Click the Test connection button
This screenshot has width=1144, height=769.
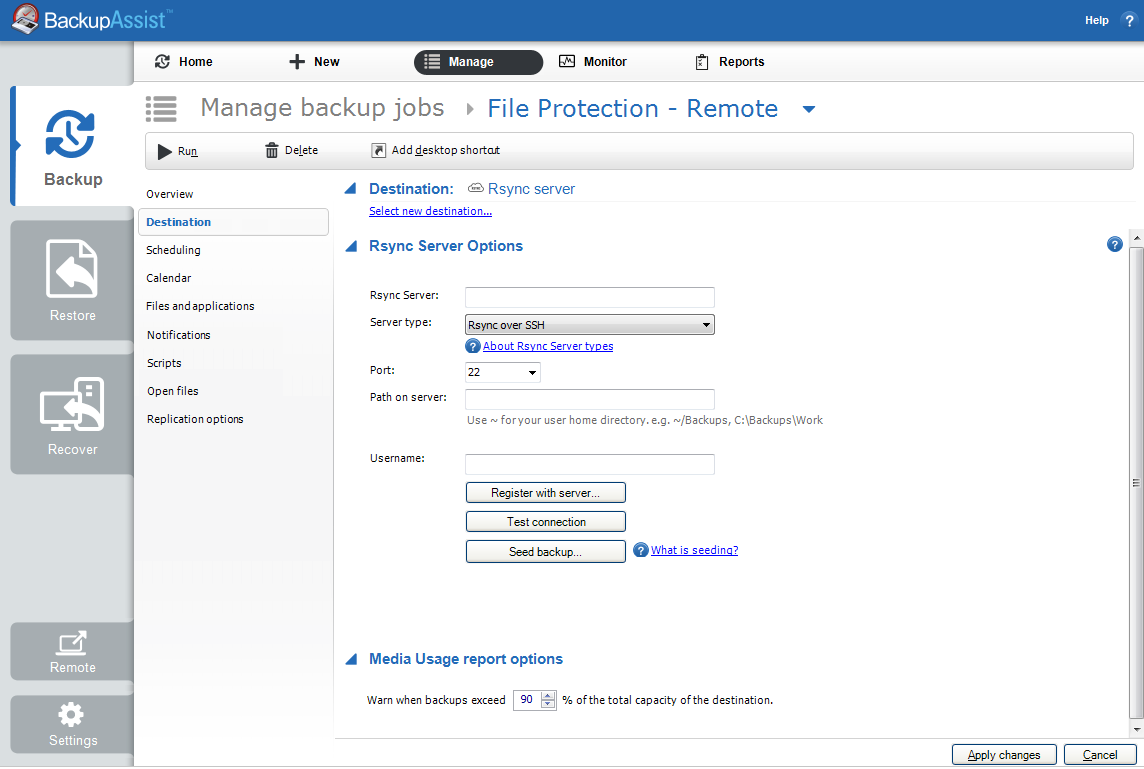(x=546, y=522)
